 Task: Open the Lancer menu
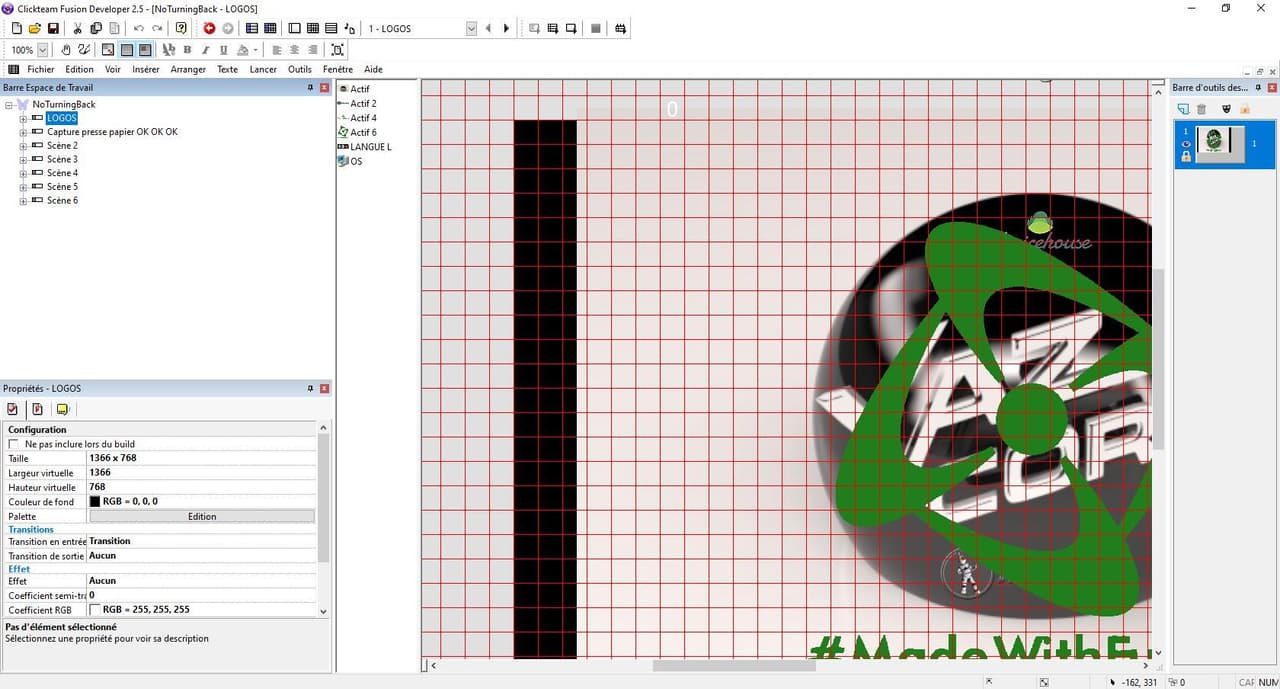(263, 69)
